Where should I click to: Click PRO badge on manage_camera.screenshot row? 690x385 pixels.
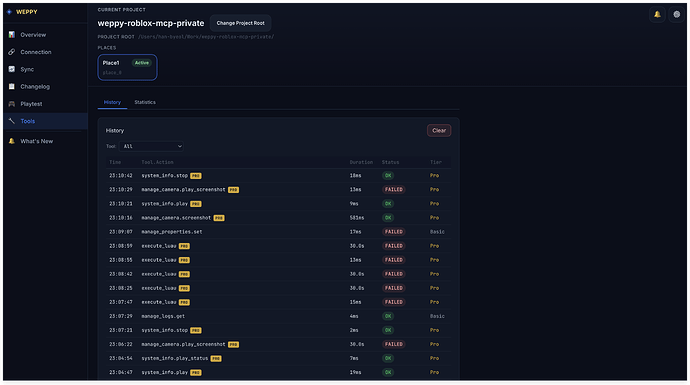pyautogui.click(x=219, y=218)
